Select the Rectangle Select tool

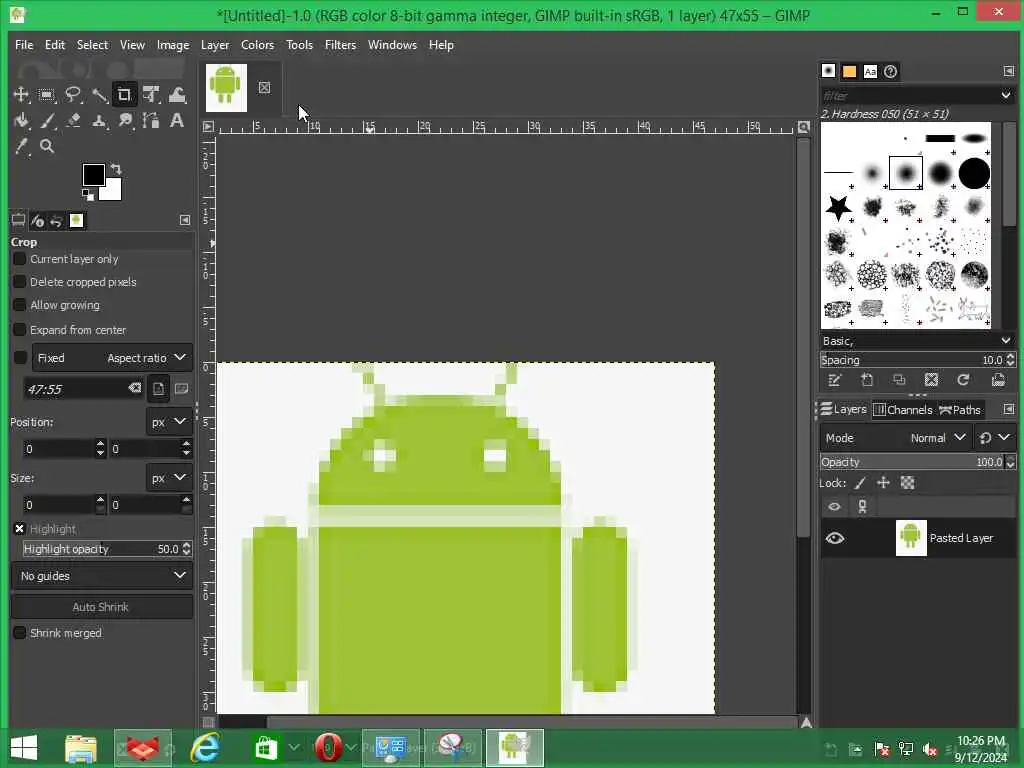[46, 95]
